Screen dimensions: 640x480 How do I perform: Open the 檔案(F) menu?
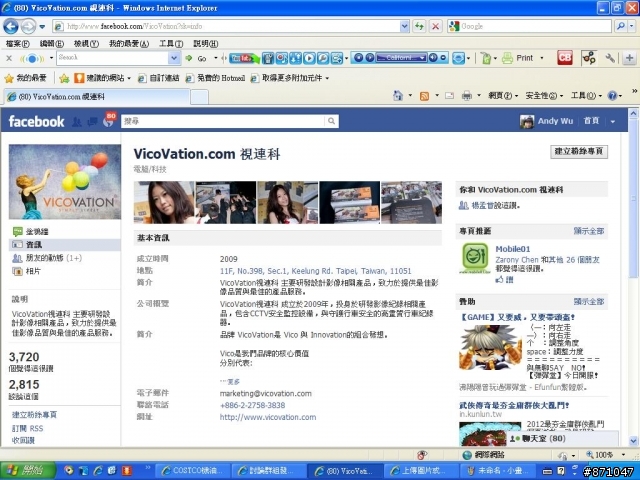[18, 43]
